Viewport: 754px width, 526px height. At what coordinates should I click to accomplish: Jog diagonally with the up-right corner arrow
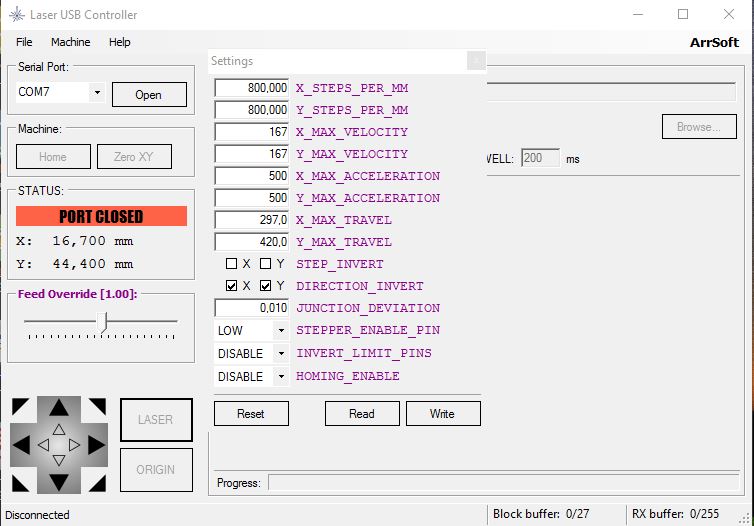98,406
